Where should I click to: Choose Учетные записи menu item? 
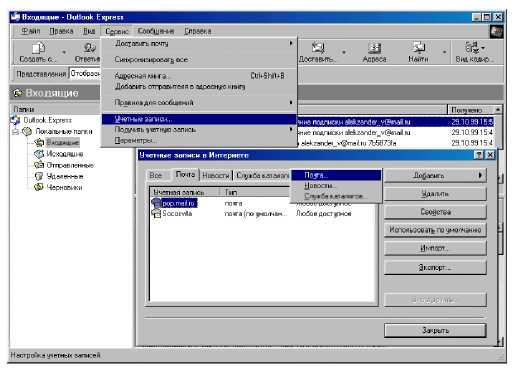(x=199, y=119)
